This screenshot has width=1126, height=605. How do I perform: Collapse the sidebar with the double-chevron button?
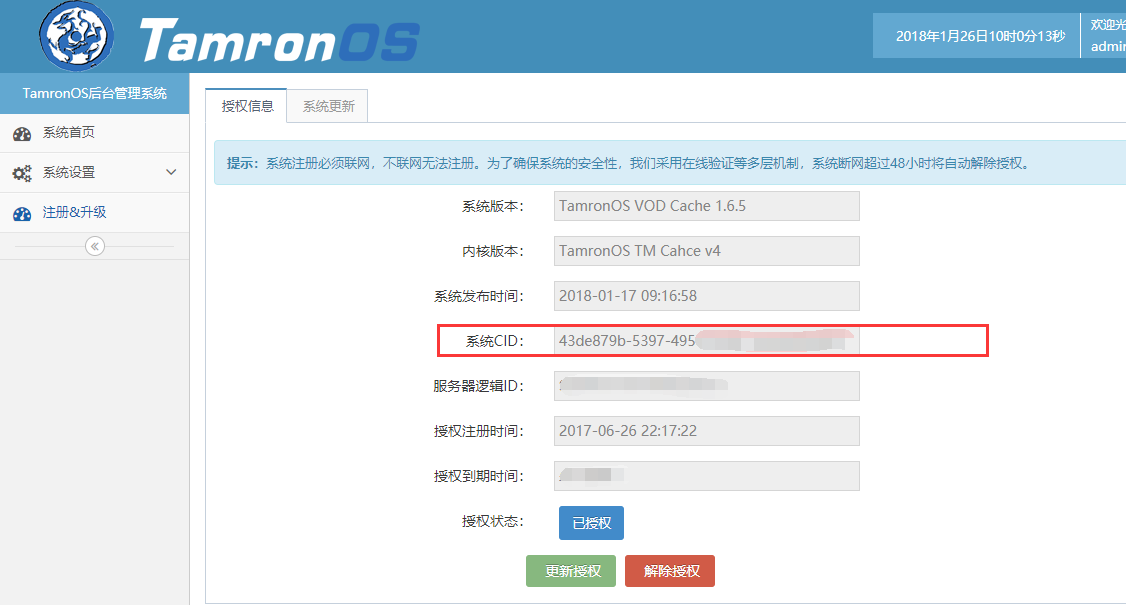95,246
